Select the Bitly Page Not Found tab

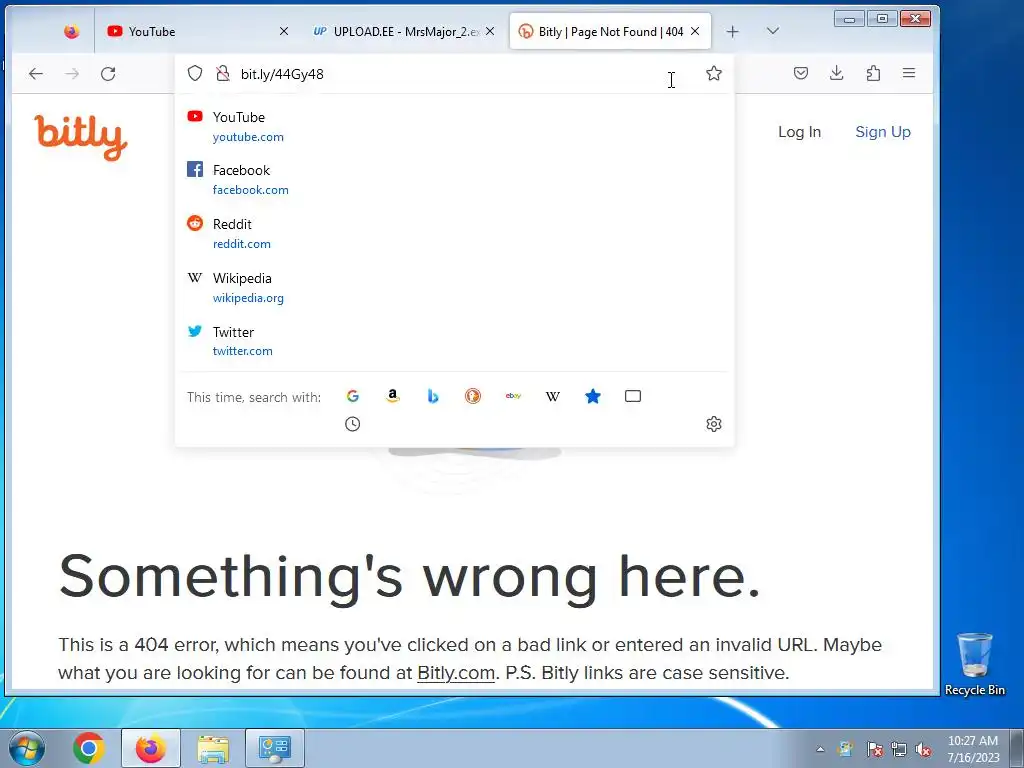point(610,31)
